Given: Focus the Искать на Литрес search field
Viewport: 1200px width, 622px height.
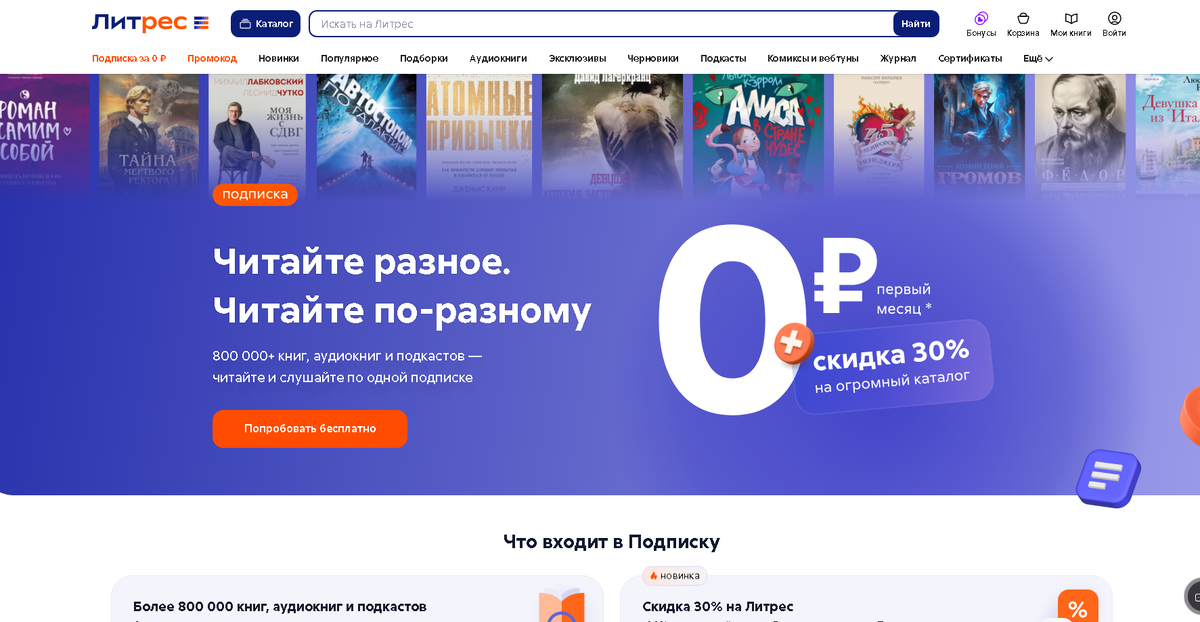Looking at the screenshot, I should [602, 23].
